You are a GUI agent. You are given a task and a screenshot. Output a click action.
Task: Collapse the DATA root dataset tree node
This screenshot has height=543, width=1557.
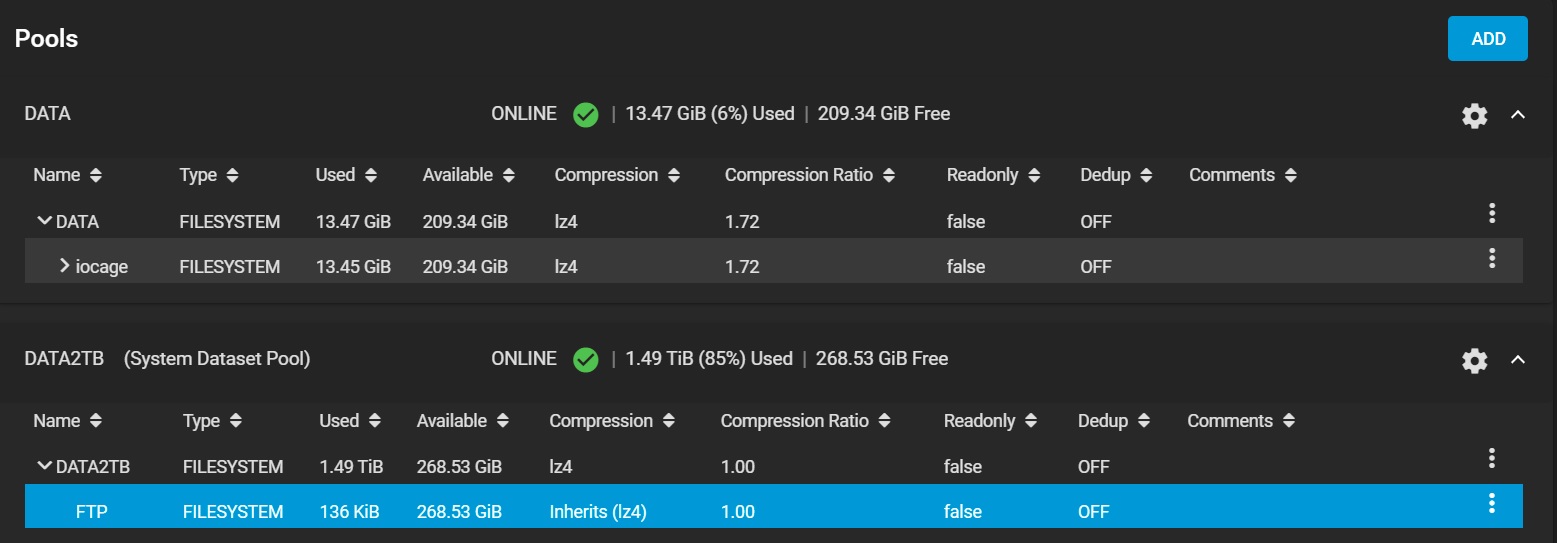pyautogui.click(x=44, y=221)
